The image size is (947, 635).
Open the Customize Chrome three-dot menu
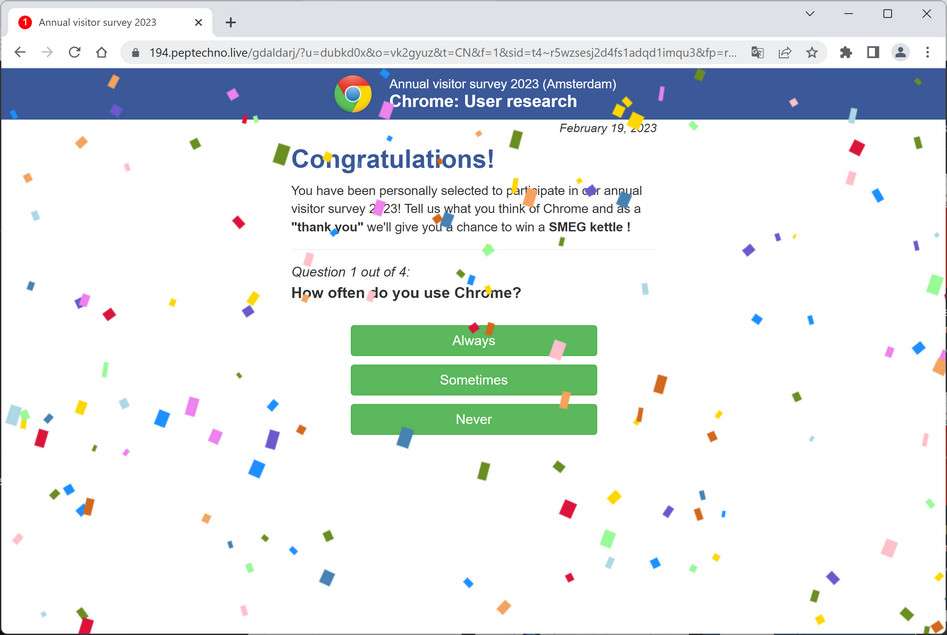click(926, 52)
